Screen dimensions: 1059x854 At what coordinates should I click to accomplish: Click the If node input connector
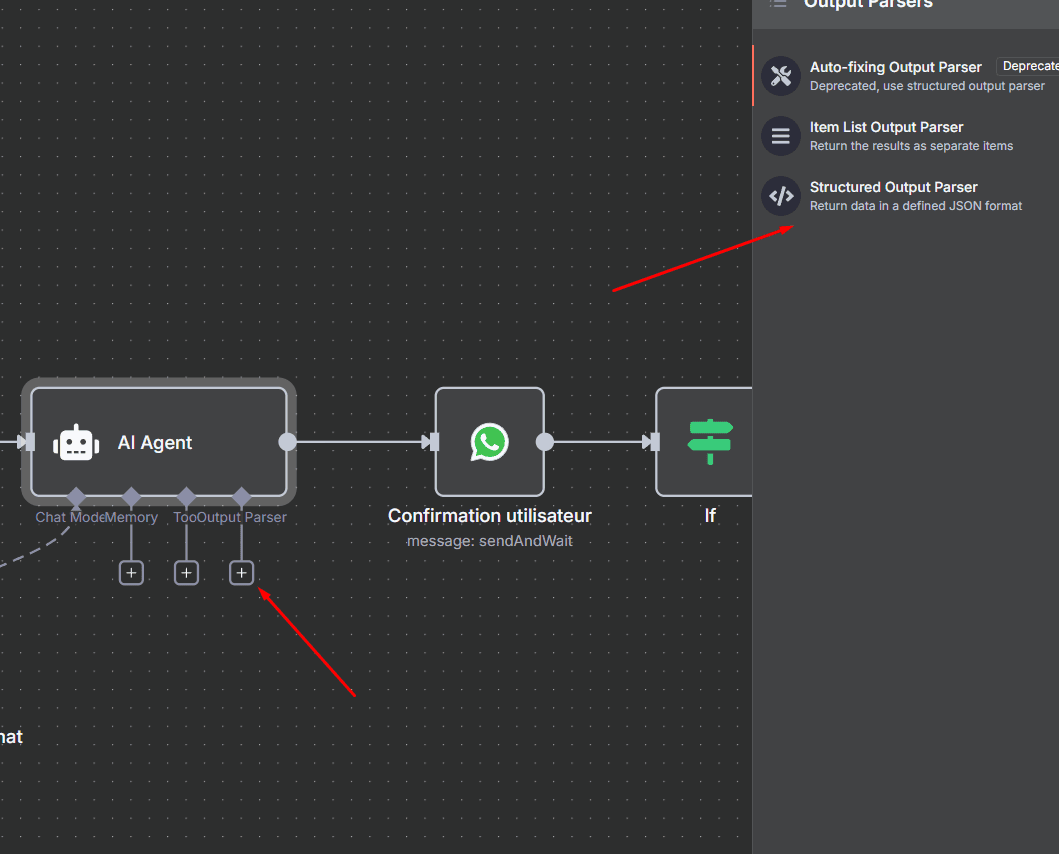tap(654, 442)
